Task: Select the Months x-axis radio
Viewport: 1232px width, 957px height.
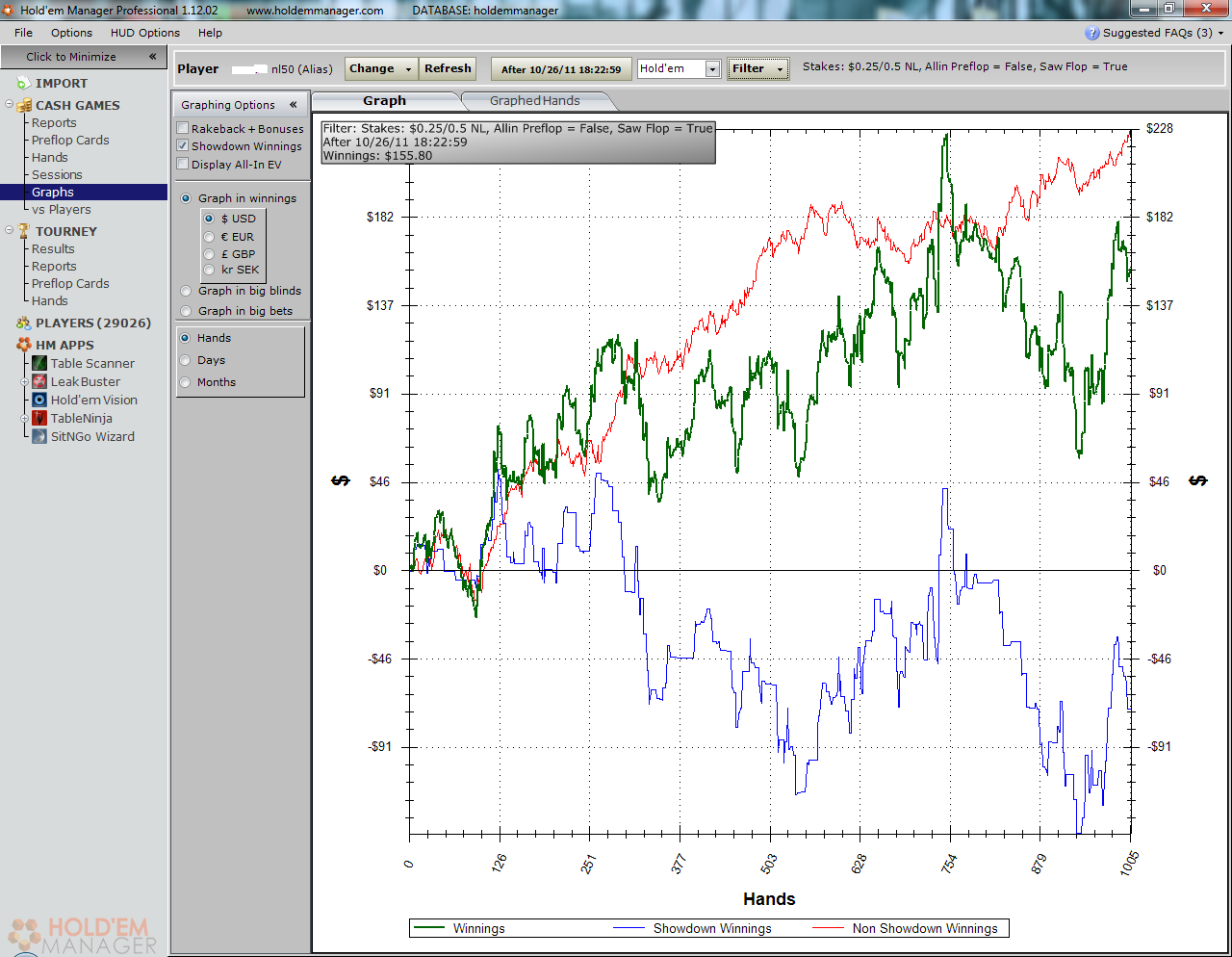Action: [x=185, y=382]
